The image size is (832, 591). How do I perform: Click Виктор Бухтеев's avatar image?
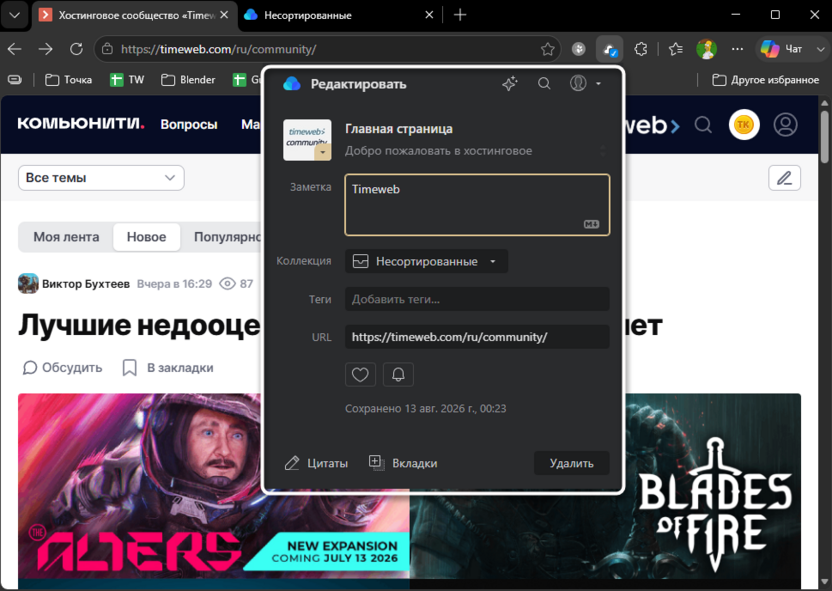[28, 283]
